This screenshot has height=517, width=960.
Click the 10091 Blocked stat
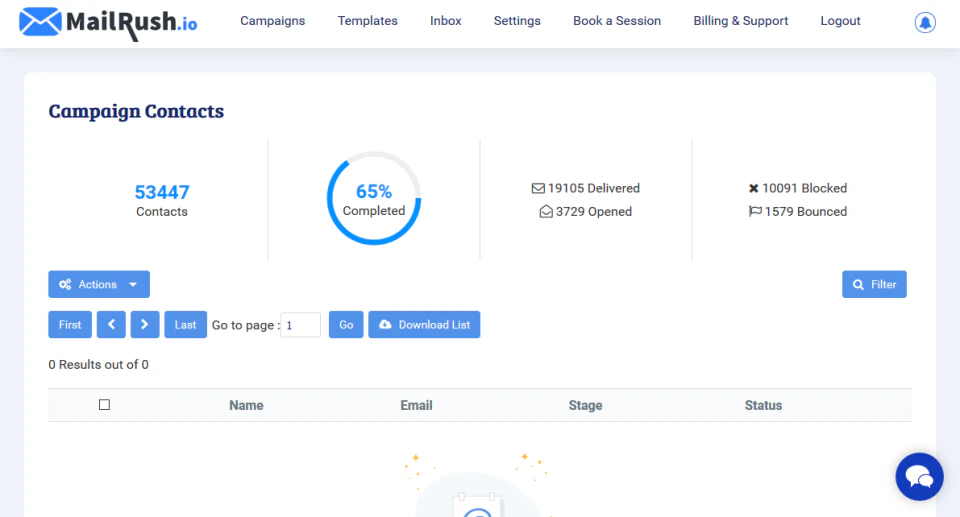point(798,188)
